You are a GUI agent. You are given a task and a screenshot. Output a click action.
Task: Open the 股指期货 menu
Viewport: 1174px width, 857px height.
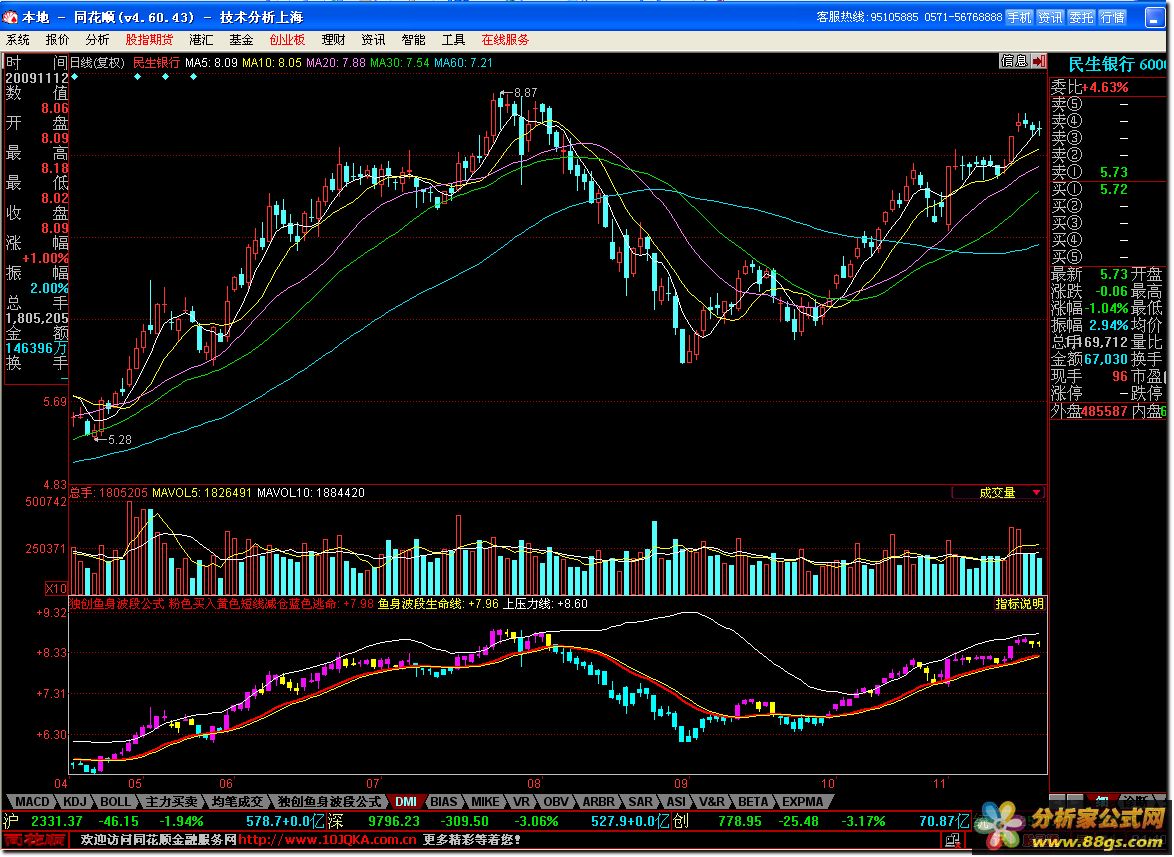click(149, 40)
